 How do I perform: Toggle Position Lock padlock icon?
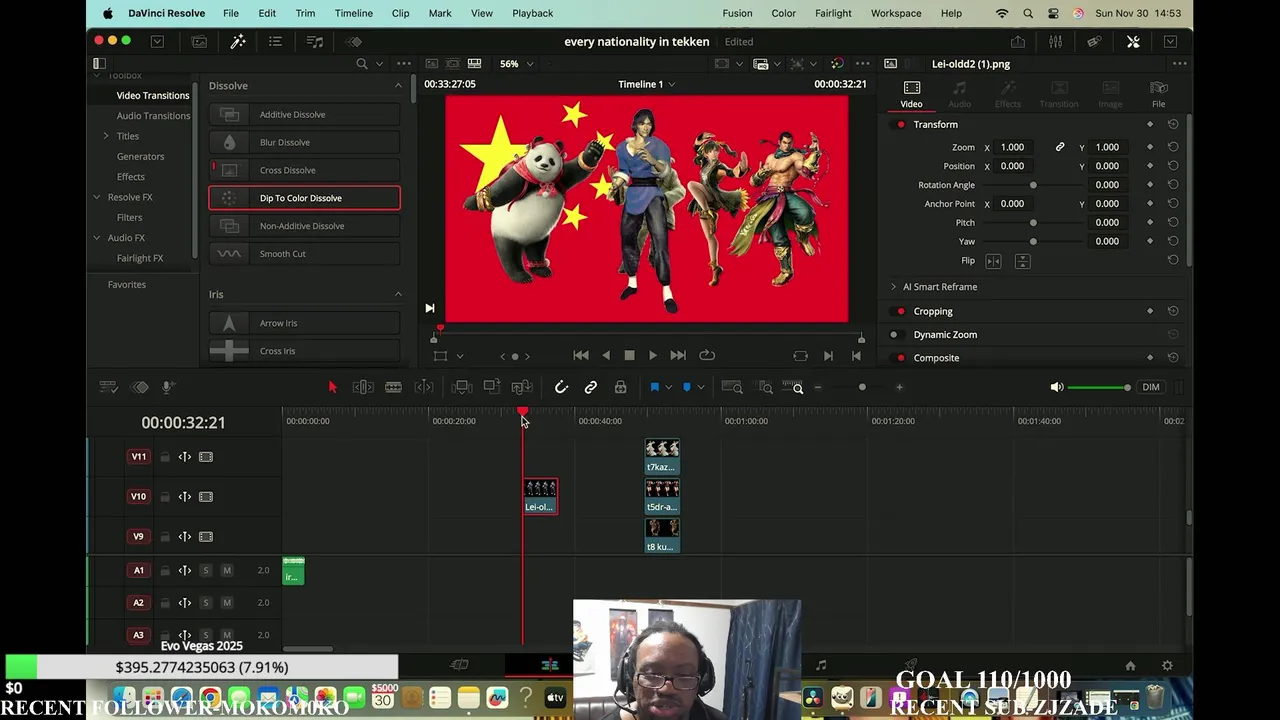(x=620, y=387)
